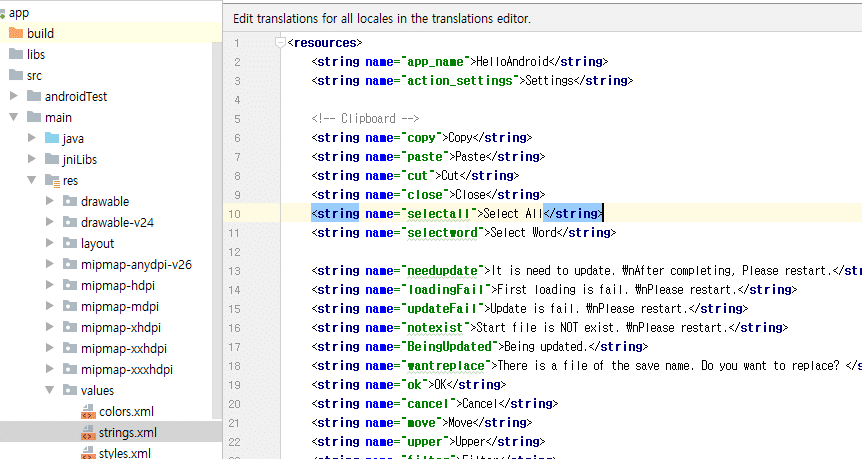Click the needupdate attribute name
The image size is (862, 459).
442,271
